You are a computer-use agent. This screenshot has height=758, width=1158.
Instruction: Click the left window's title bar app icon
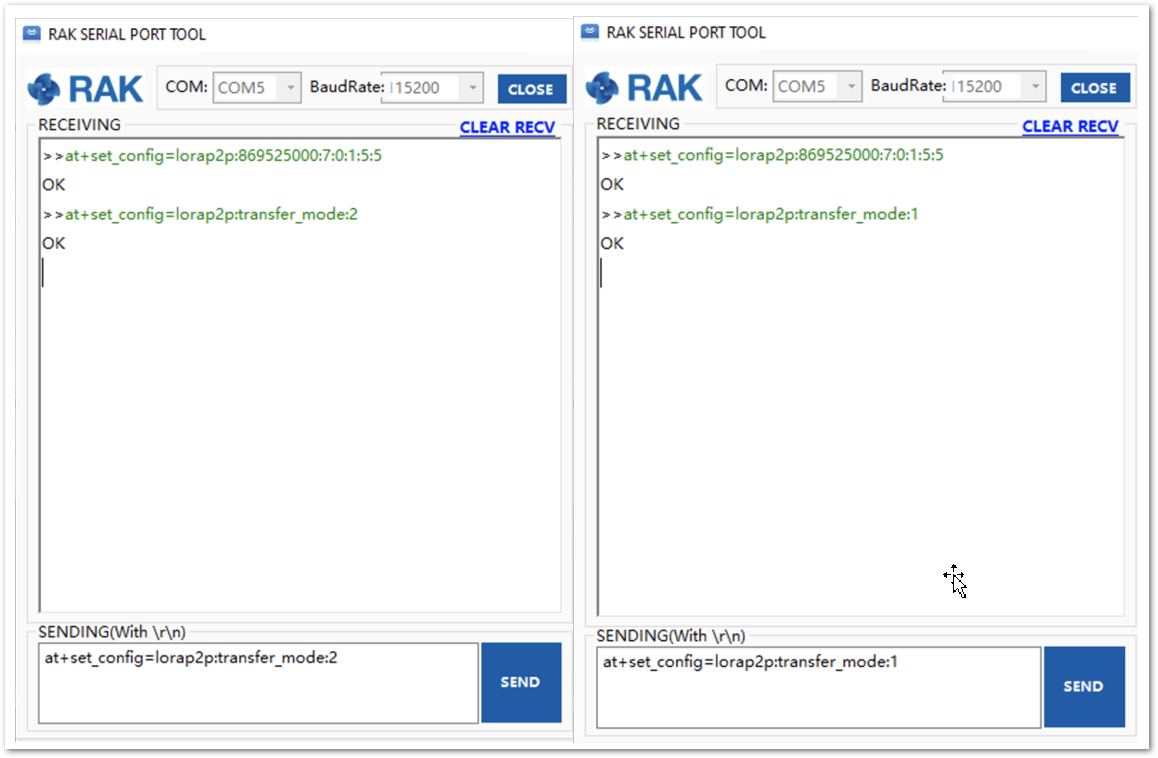click(32, 33)
